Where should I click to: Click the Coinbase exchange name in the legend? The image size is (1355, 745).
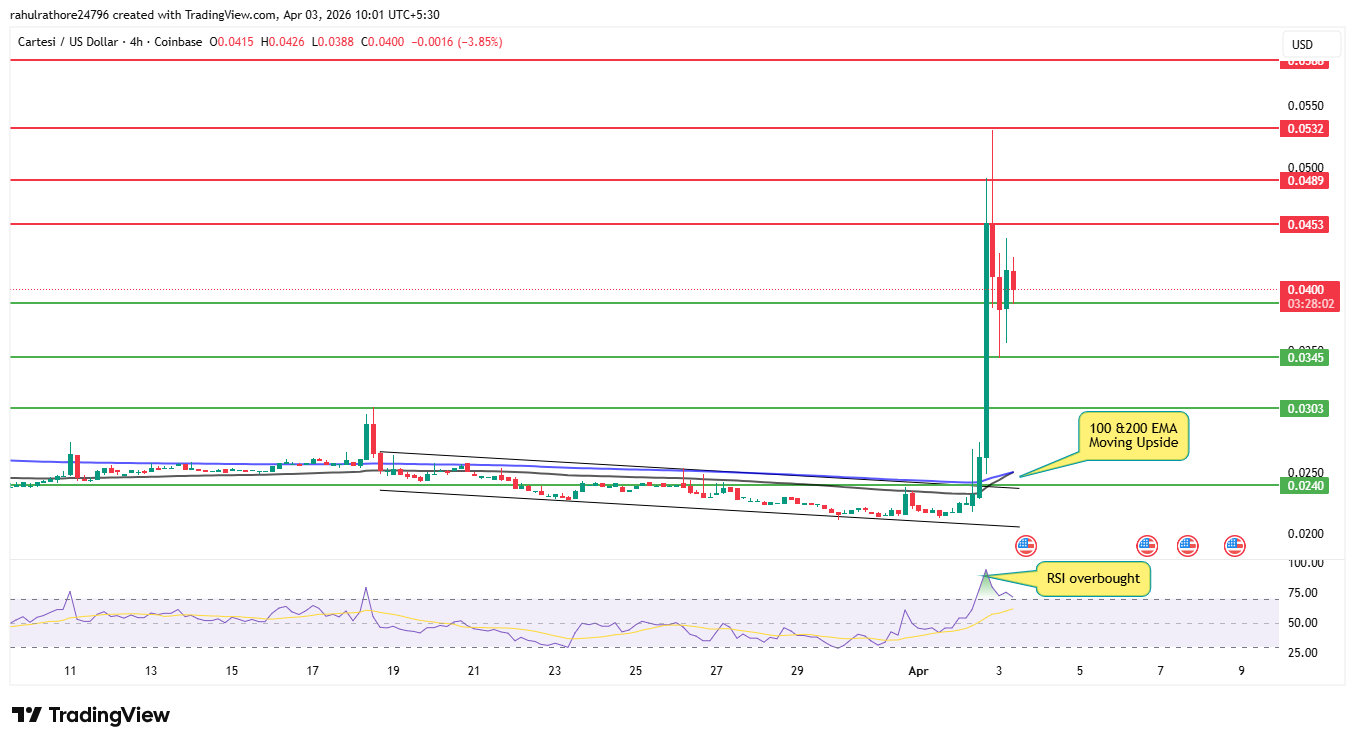coord(177,42)
